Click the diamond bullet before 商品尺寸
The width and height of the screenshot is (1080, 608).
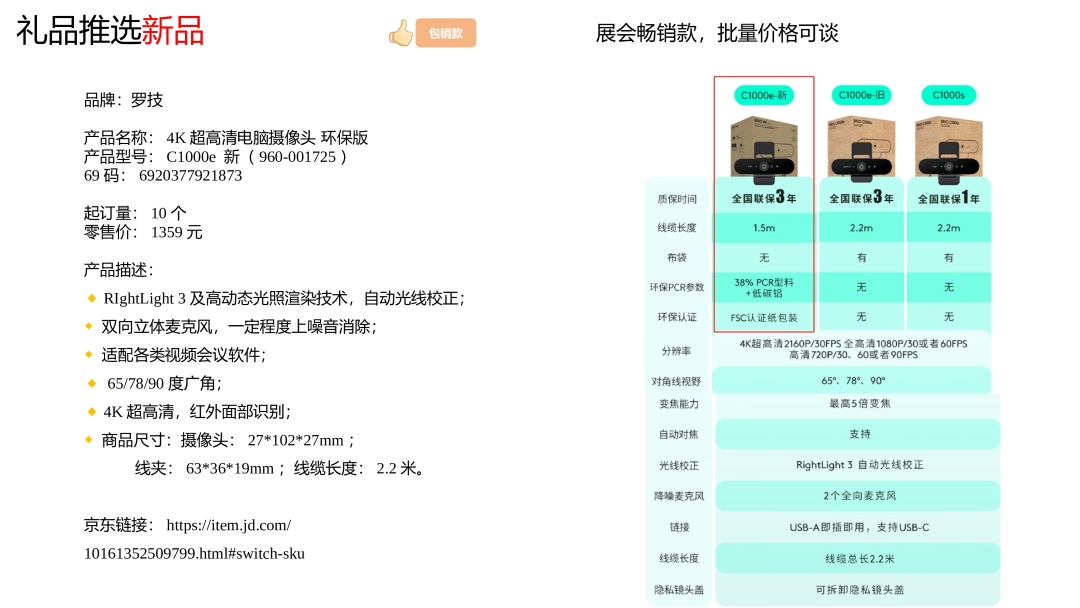click(x=90, y=439)
